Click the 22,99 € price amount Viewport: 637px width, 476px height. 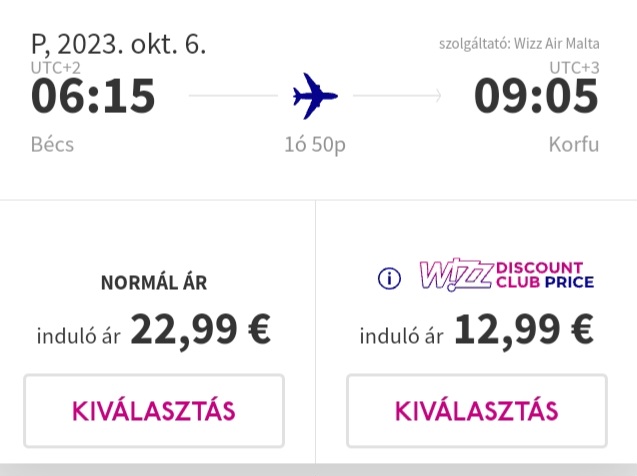pyautogui.click(x=200, y=330)
